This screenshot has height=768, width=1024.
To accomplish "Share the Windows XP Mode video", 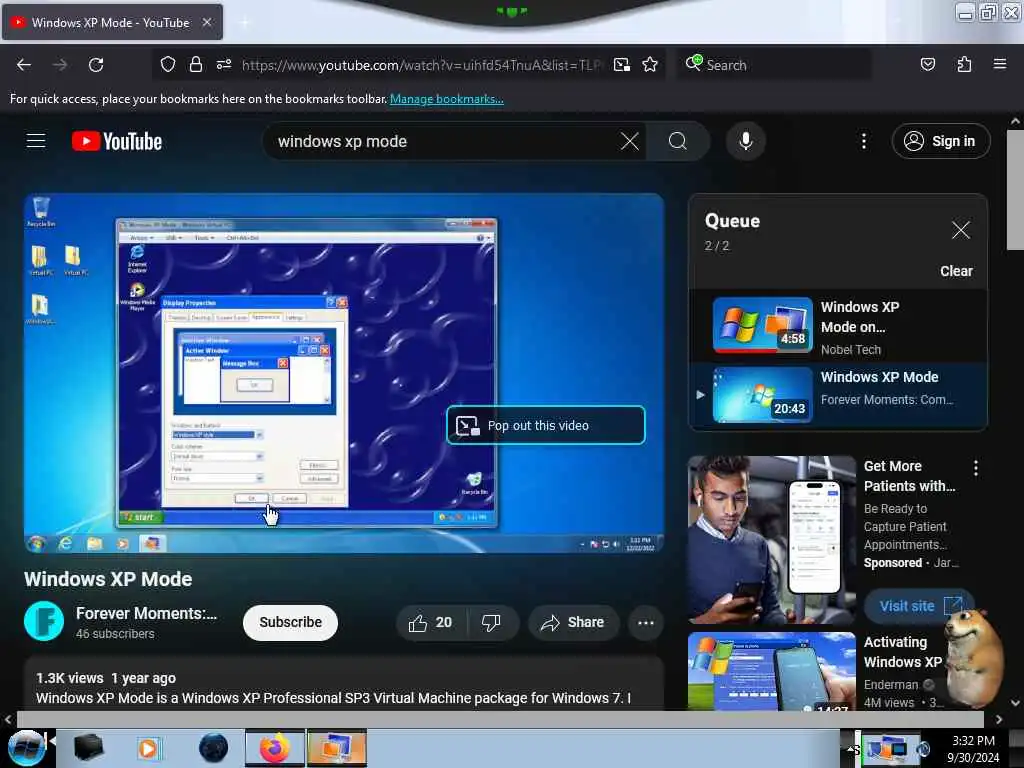I will (x=572, y=623).
